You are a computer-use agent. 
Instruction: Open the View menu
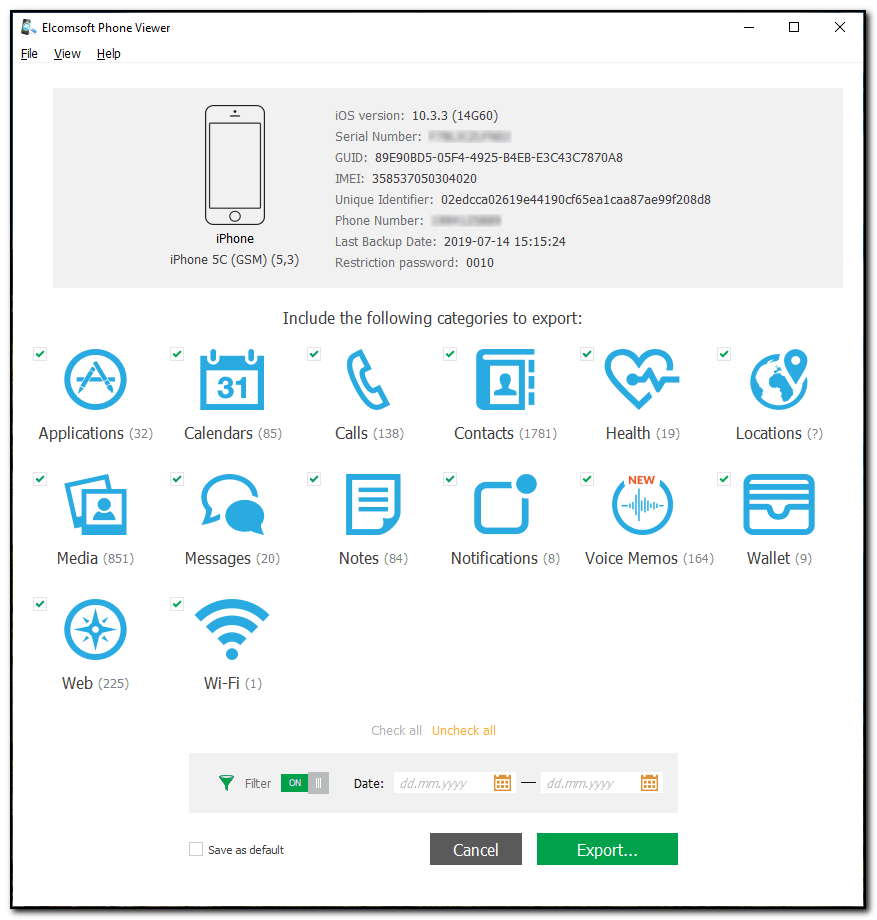click(x=67, y=54)
